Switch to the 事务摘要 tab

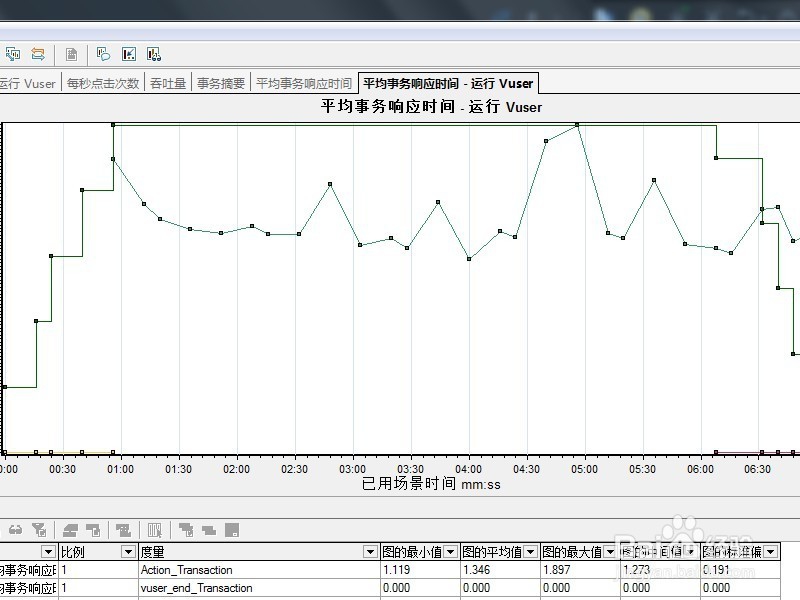(222, 84)
